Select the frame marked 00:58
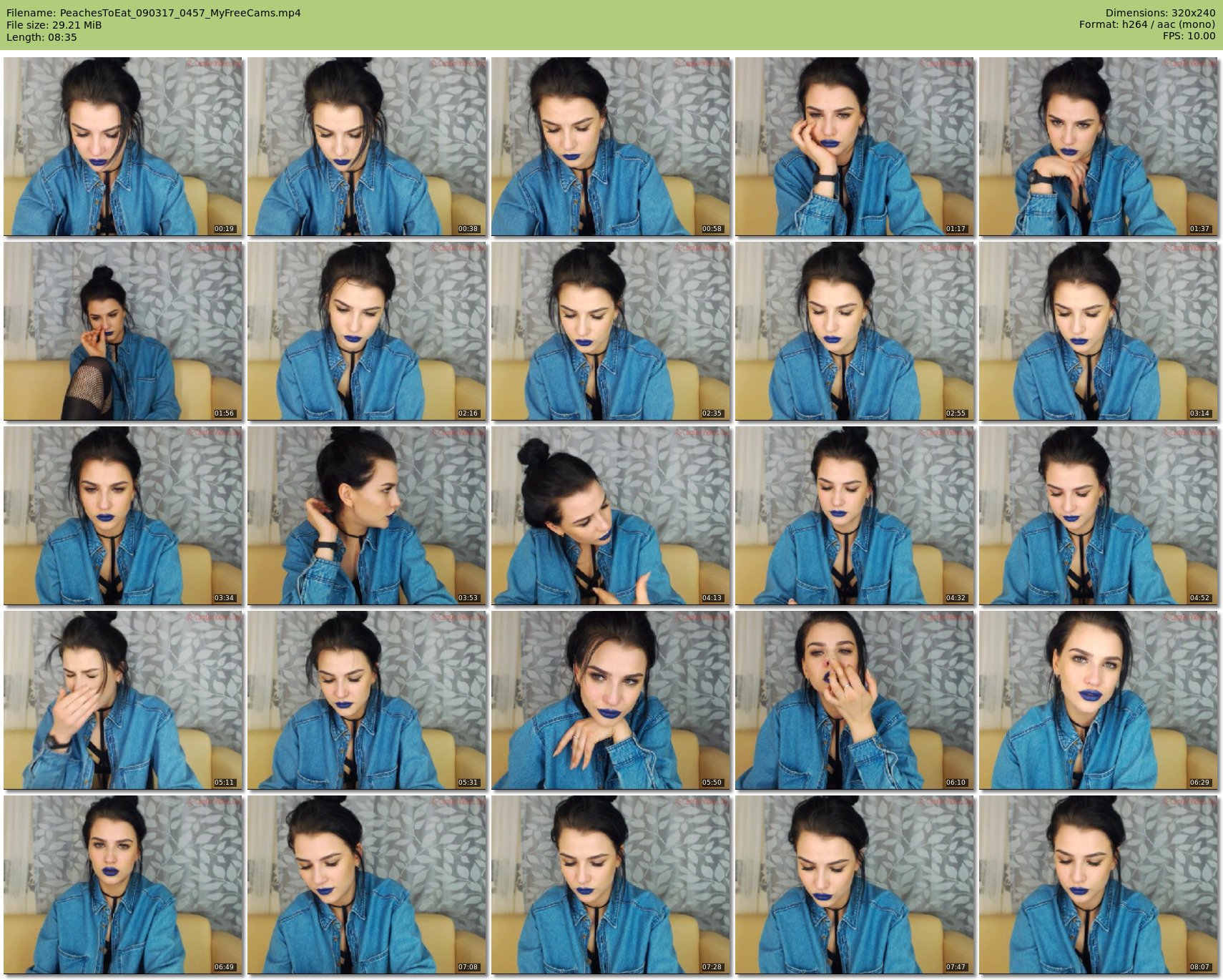 610,147
